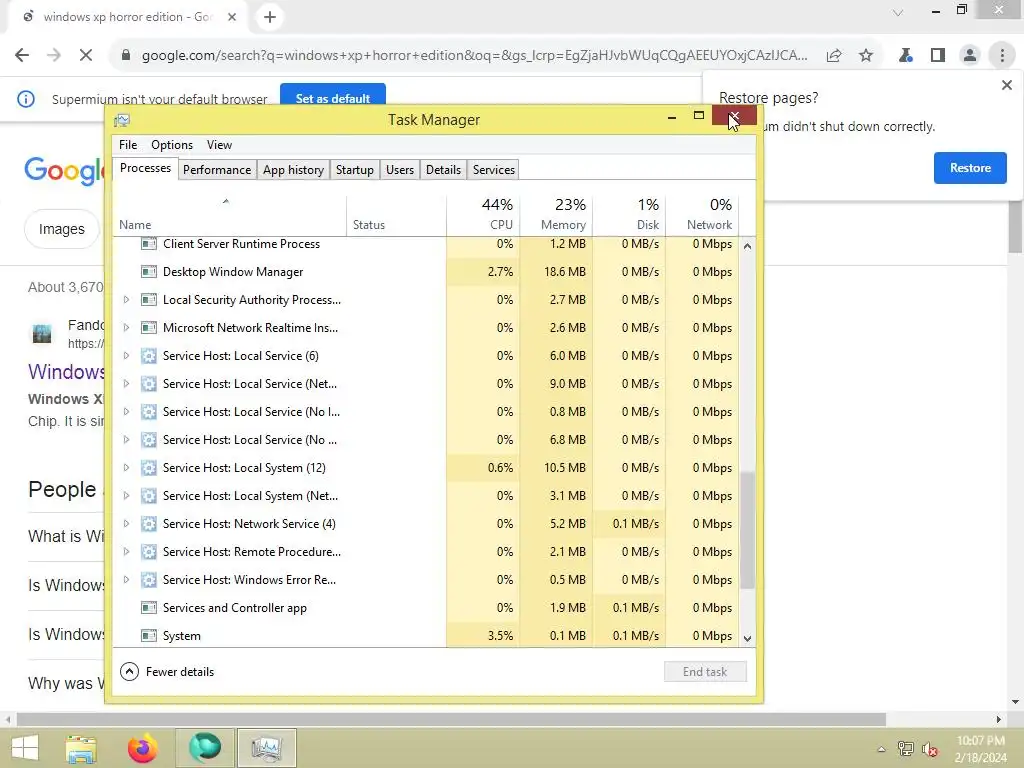
Task: Open the experiments flask icon in the toolbar
Action: point(906,56)
